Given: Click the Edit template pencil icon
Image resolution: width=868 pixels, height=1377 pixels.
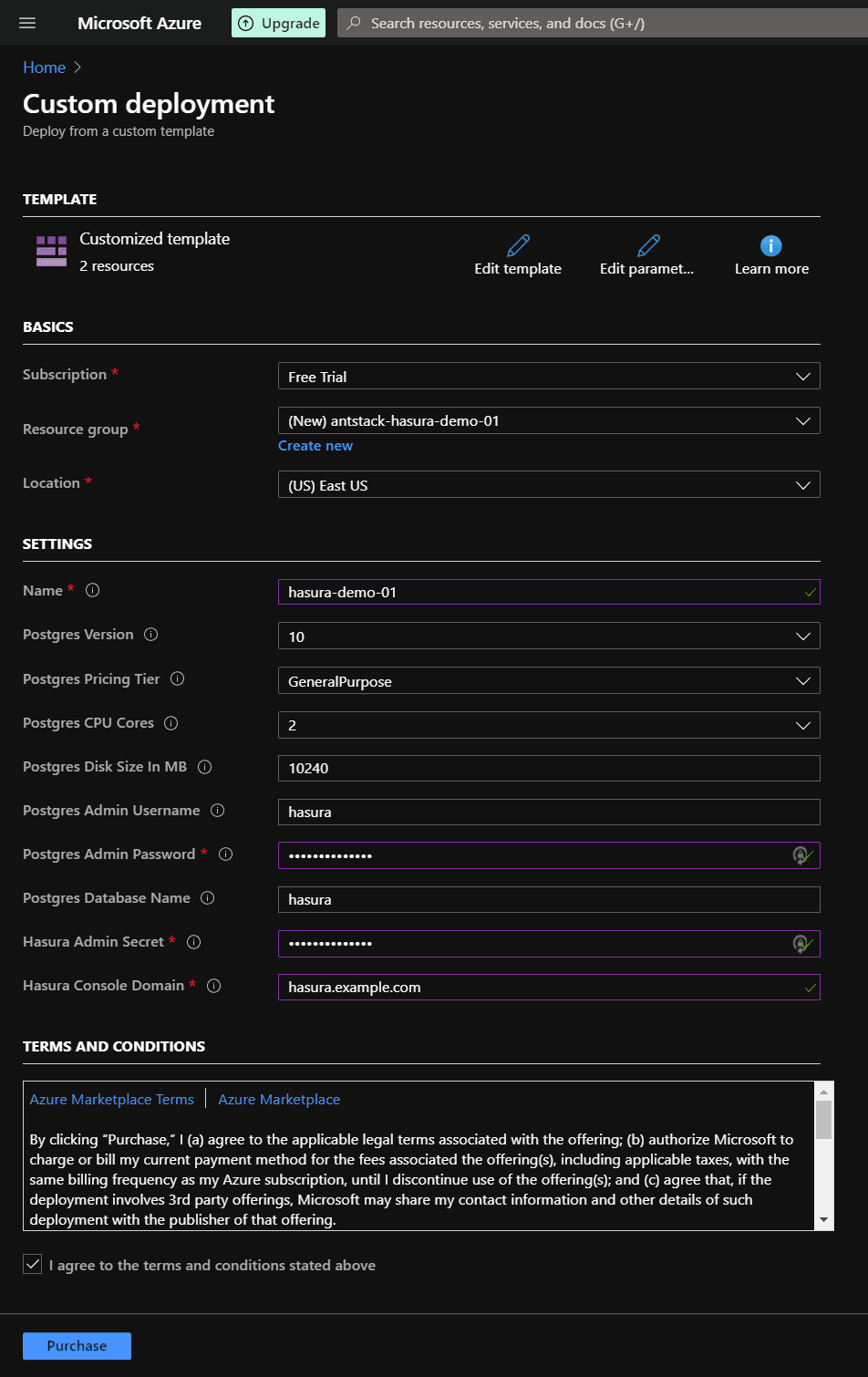Looking at the screenshot, I should (518, 245).
